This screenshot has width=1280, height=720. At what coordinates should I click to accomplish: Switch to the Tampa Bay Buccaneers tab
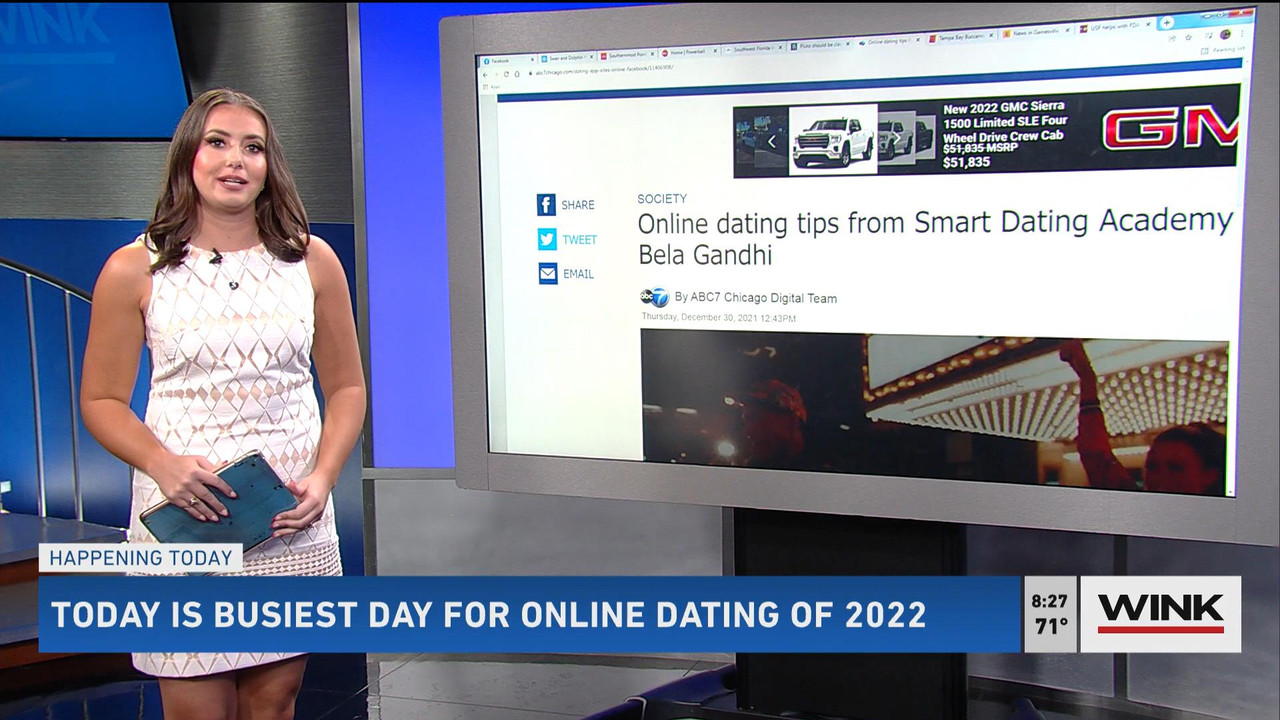click(962, 37)
